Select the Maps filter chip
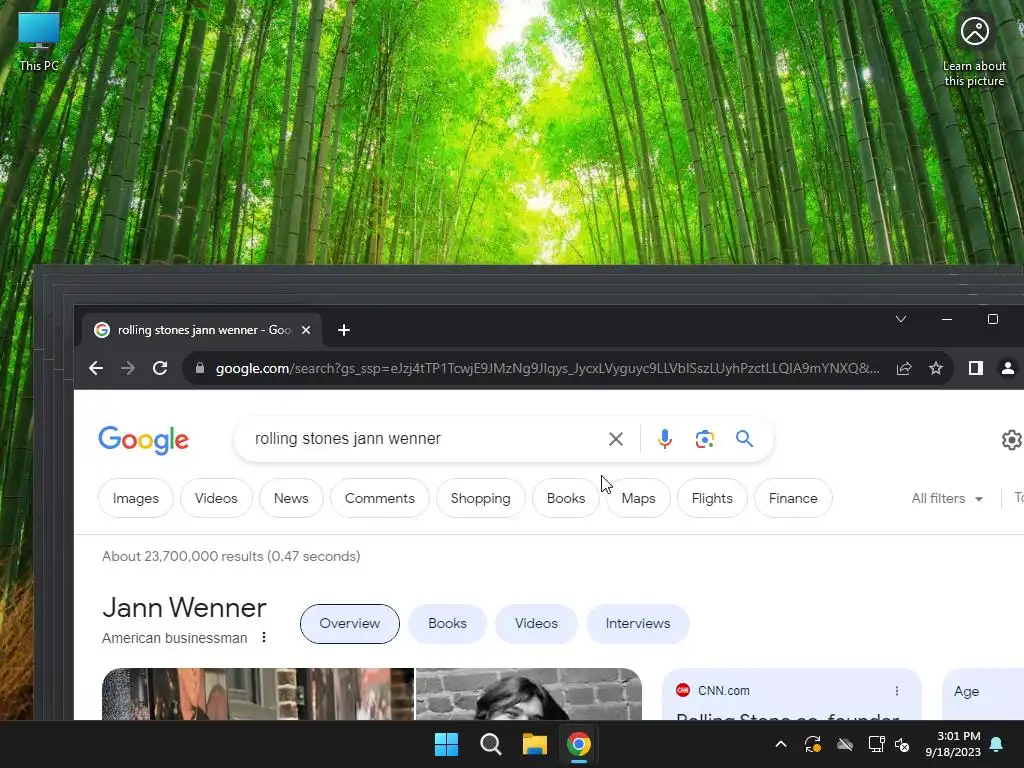The width and height of the screenshot is (1024, 768). pos(638,498)
